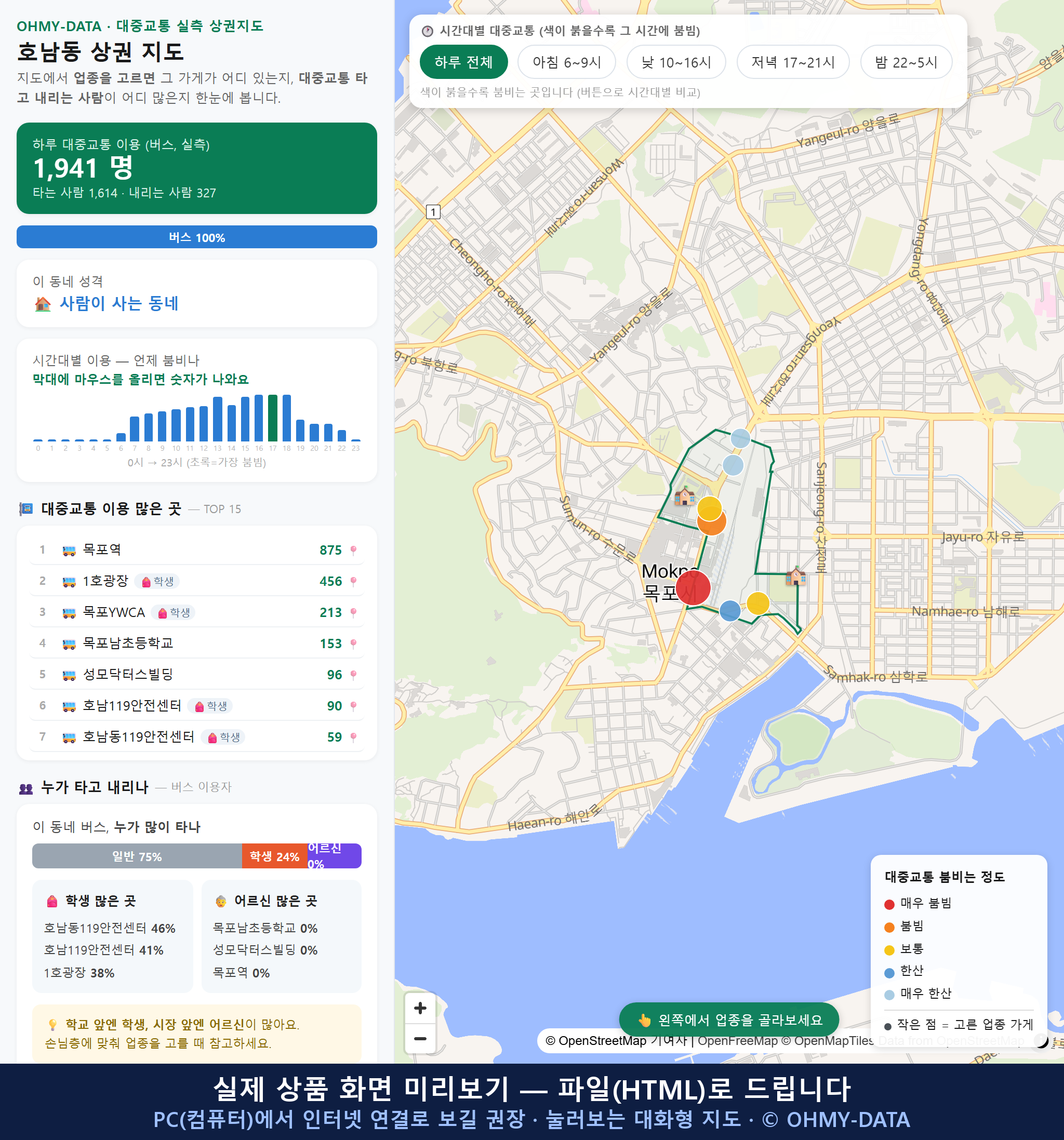Click the topmost light blue stop circle
Screen dimensions: 1064x1140
pos(740,438)
